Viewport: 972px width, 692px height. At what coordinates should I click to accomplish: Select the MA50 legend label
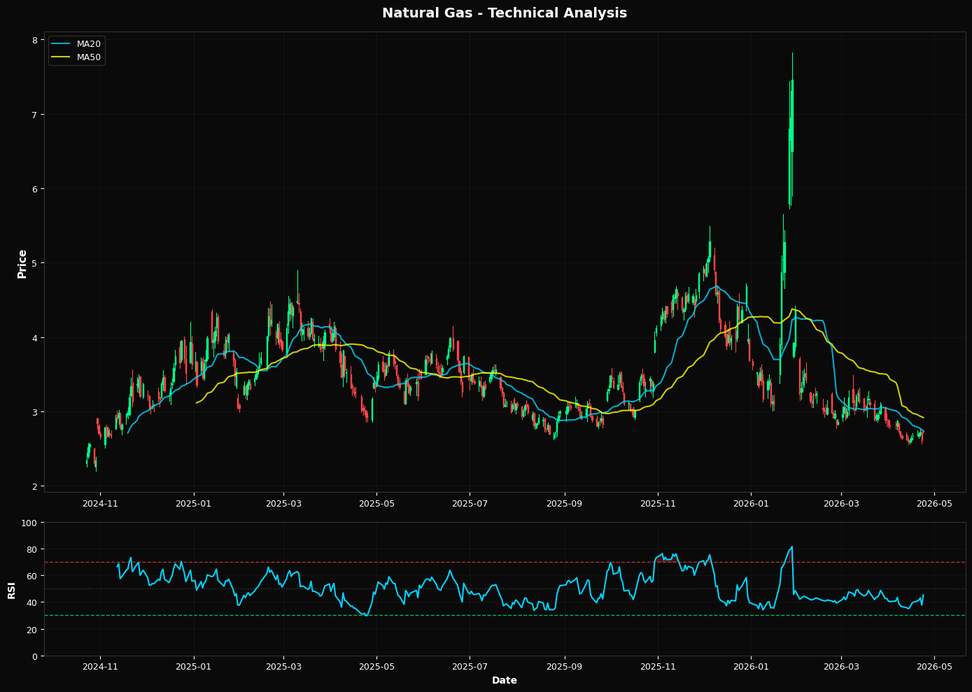tap(87, 58)
